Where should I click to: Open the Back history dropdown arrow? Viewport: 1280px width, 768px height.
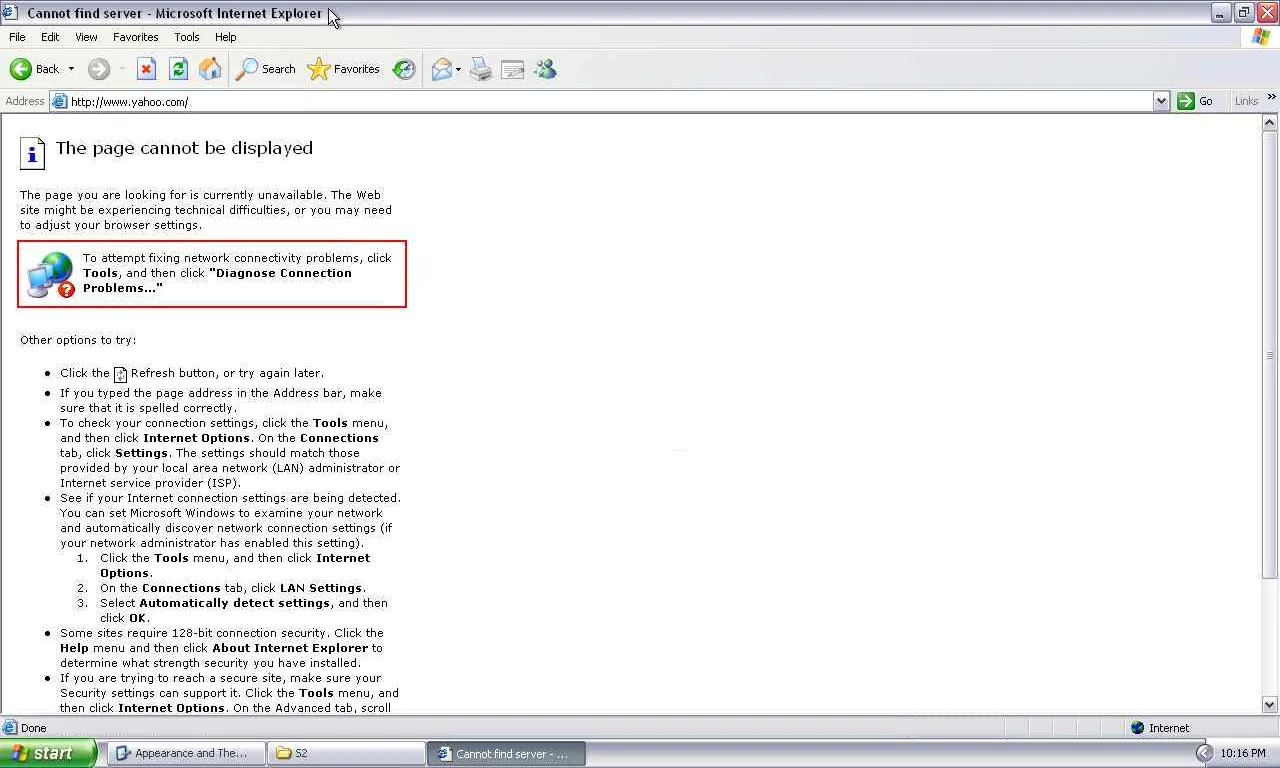[x=71, y=69]
